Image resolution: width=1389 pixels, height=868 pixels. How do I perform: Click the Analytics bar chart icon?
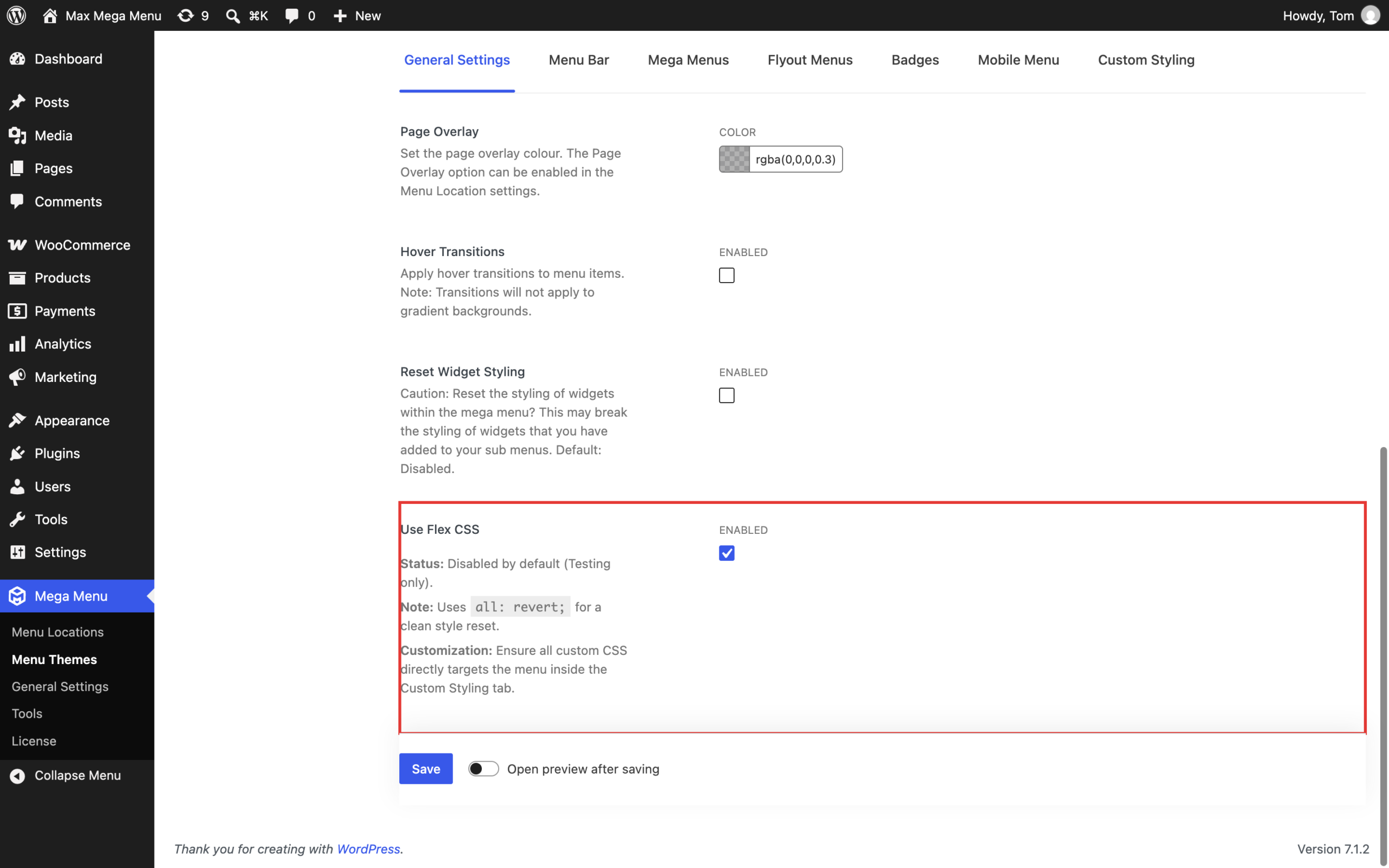point(17,344)
